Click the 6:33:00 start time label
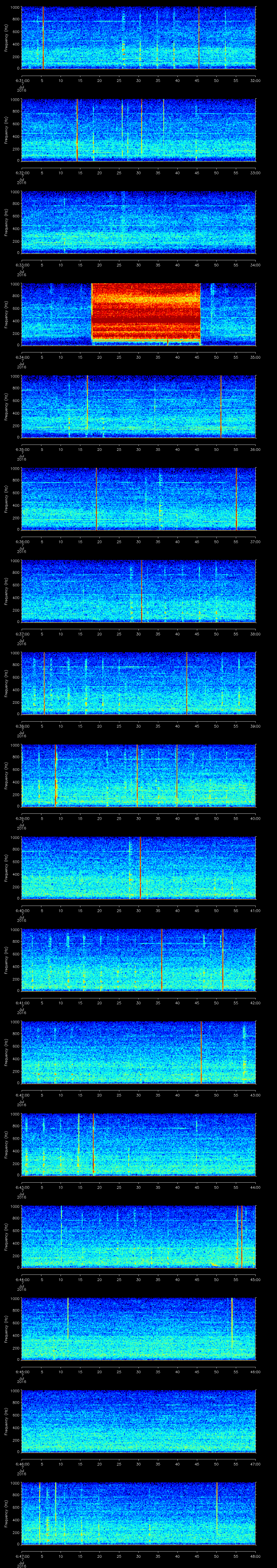This screenshot has width=277, height=1568. pos(22,265)
